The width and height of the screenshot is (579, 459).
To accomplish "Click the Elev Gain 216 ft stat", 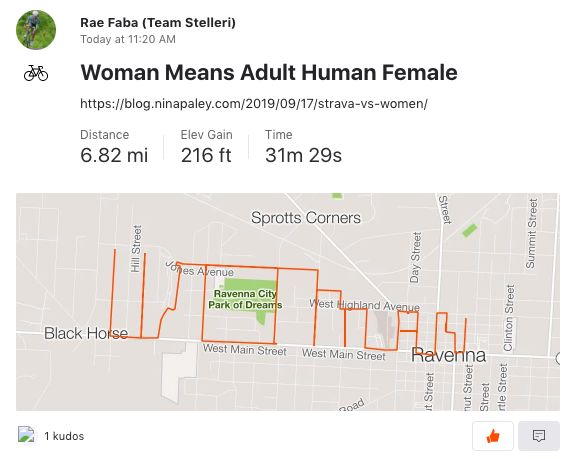I will click(206, 147).
